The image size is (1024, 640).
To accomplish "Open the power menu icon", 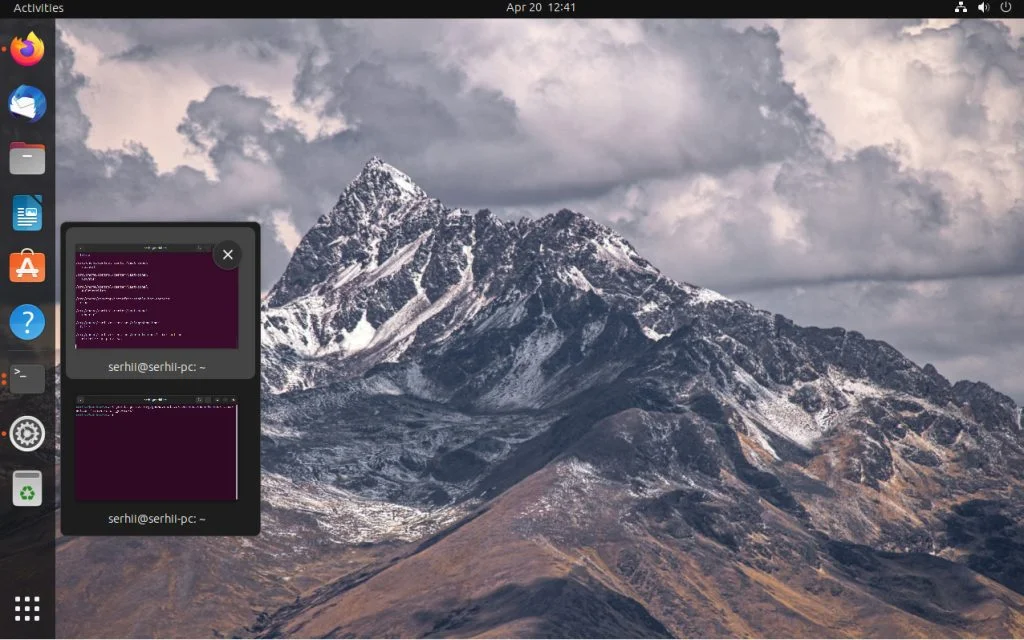I will tap(1007, 7).
